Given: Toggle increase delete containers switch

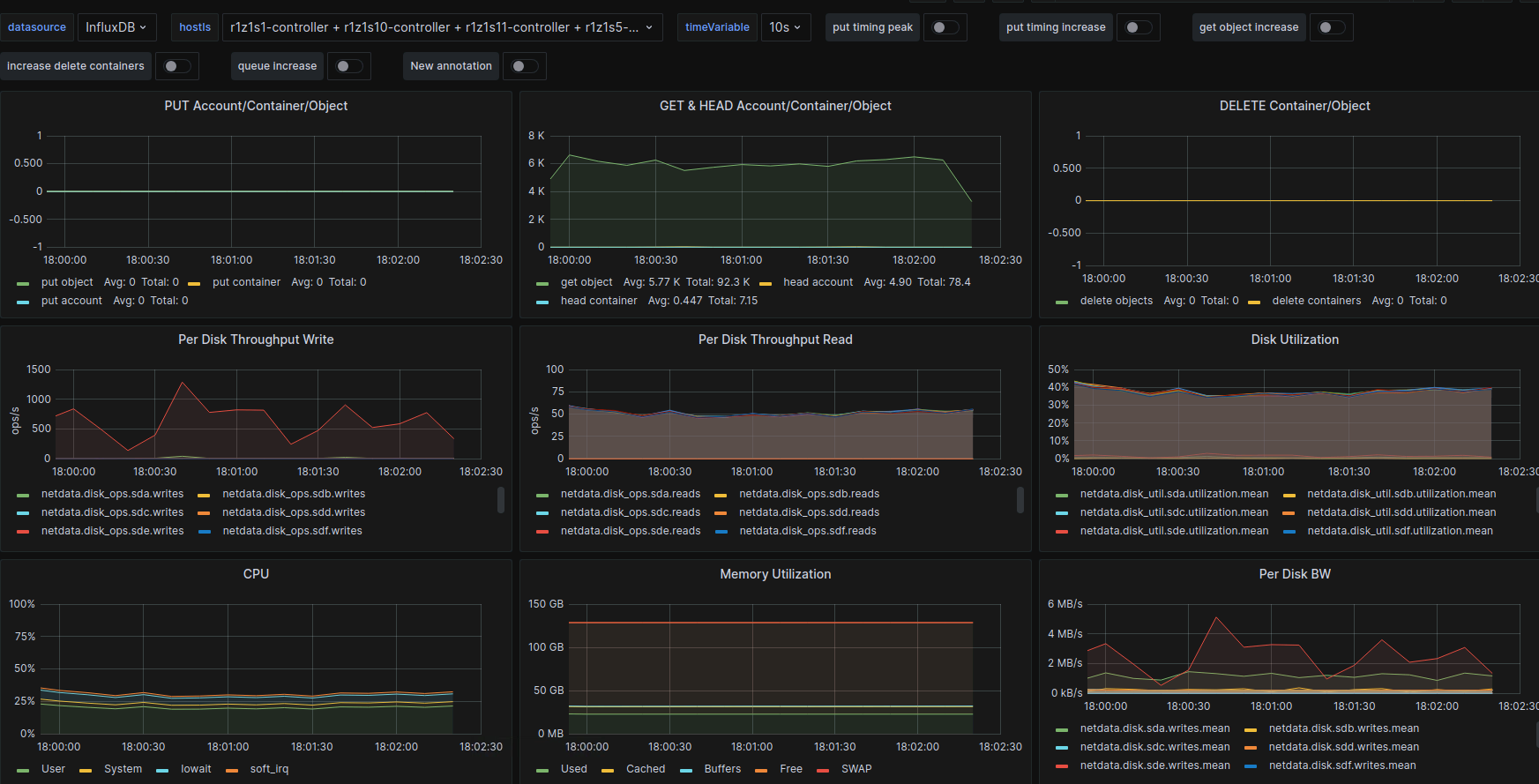Looking at the screenshot, I should click(176, 66).
